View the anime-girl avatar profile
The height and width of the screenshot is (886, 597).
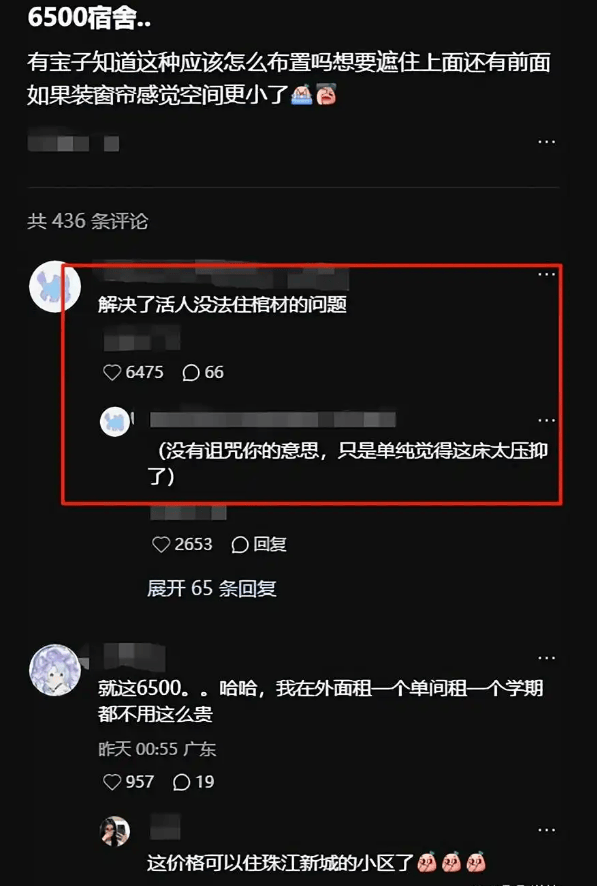point(55,670)
